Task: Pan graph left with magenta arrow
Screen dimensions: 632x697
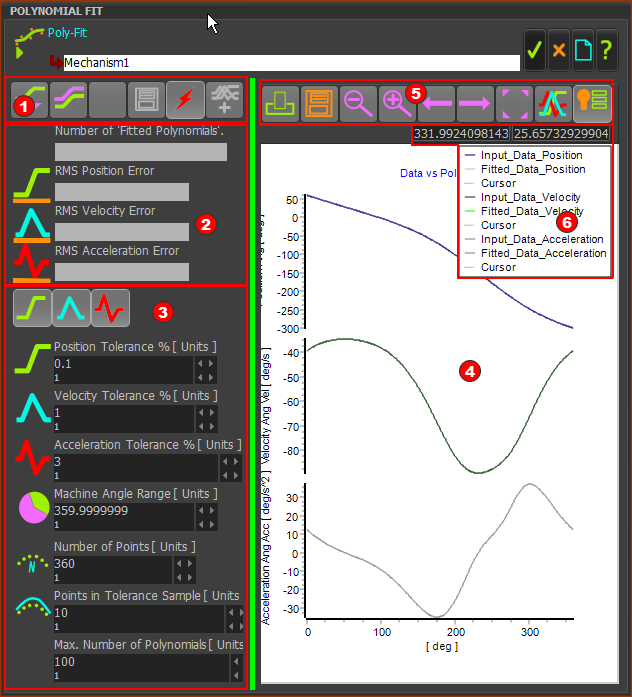Action: pyautogui.click(x=436, y=104)
